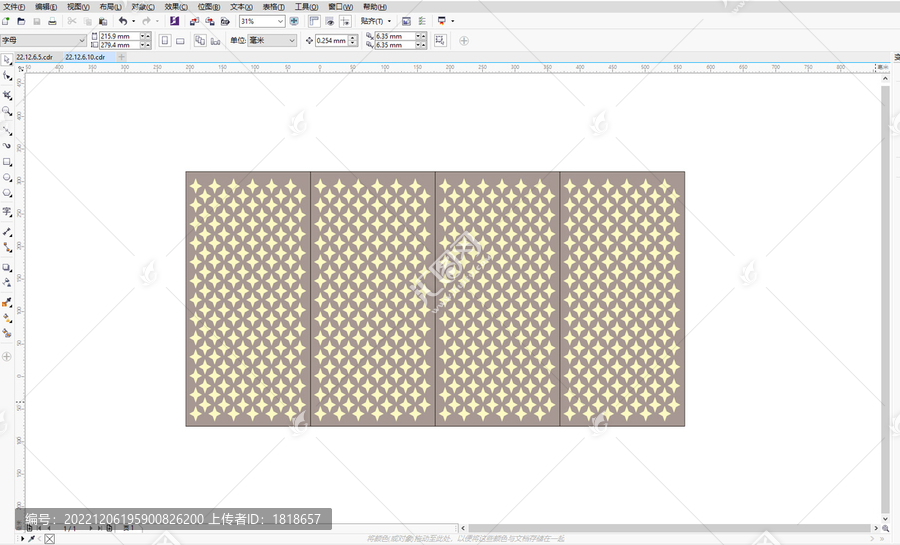Expand the application launcher dropdown arrow
Viewport: 900px width, 545px height.
click(x=452, y=21)
